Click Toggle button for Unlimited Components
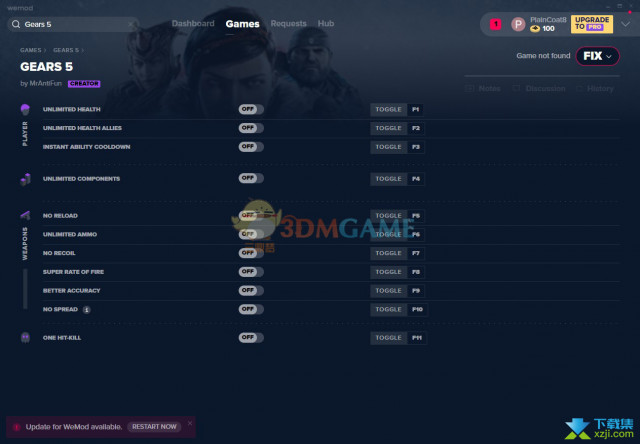The height and width of the screenshot is (444, 640). point(388,179)
